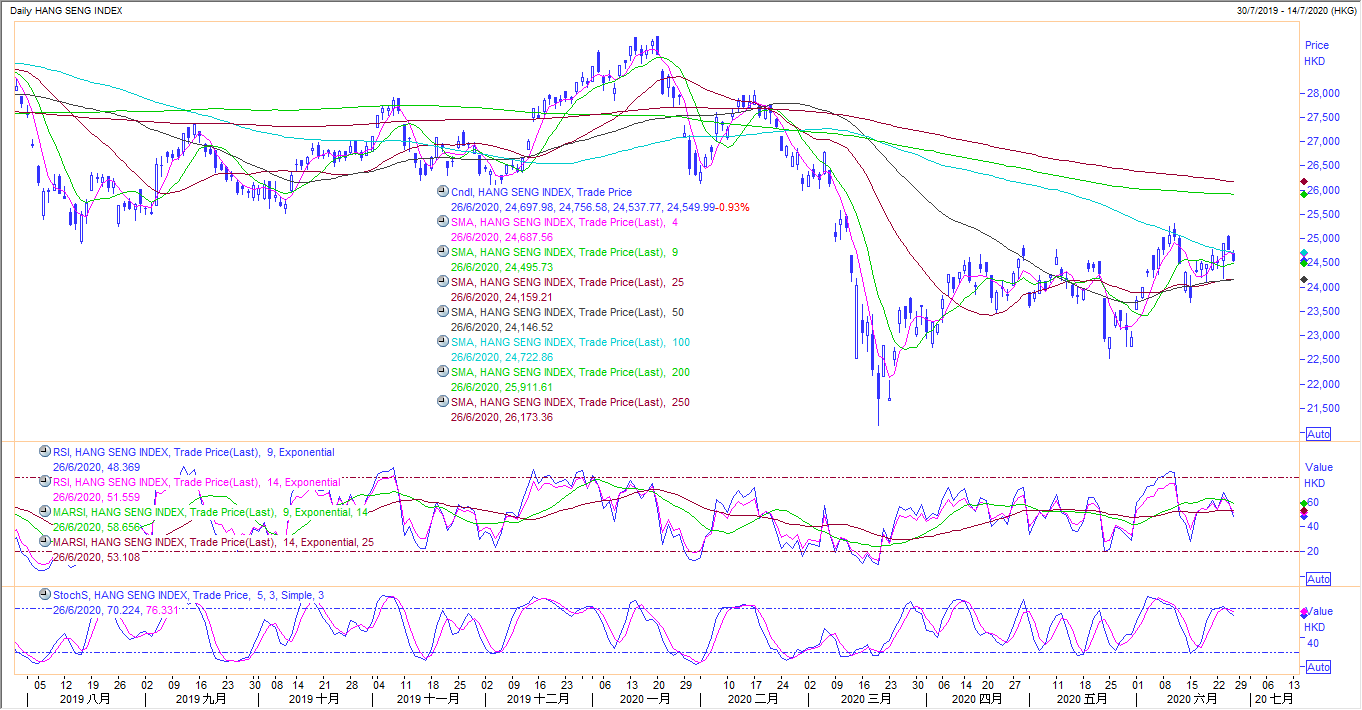Click the '26,000' price axis label

[x=1324, y=190]
